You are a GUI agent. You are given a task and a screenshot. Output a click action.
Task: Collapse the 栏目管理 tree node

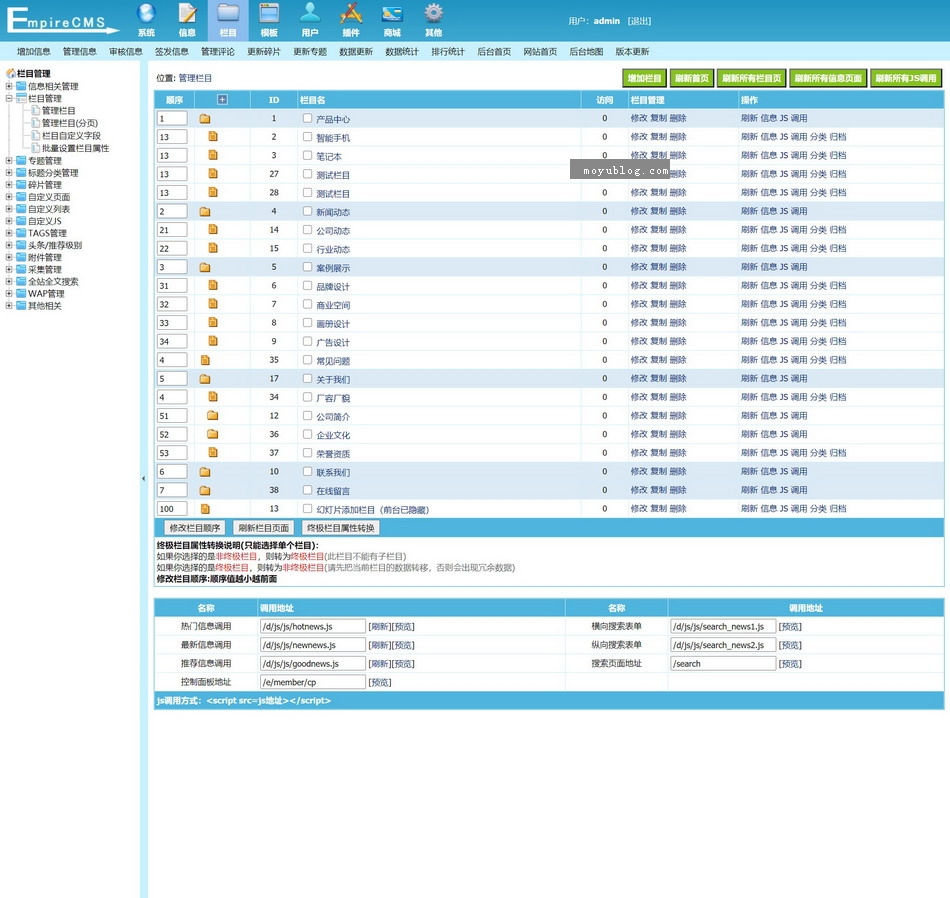[9, 98]
